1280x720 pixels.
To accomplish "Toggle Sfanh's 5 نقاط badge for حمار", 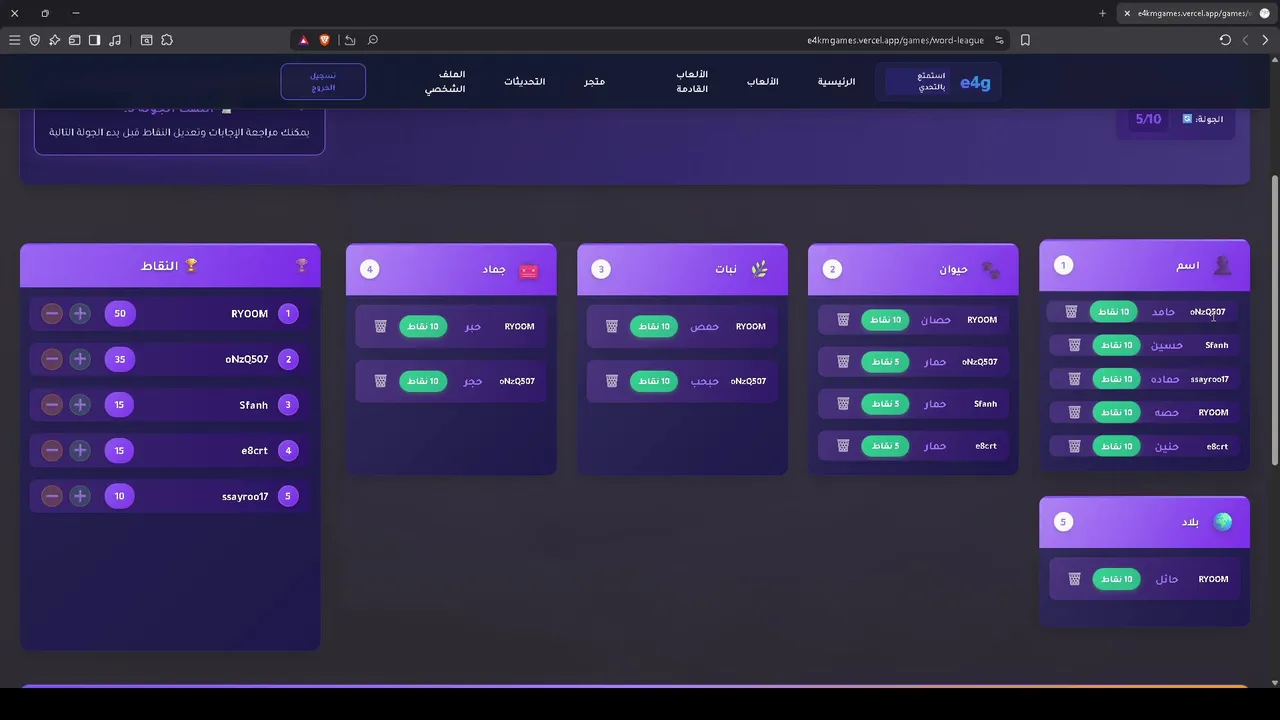I will click(885, 404).
